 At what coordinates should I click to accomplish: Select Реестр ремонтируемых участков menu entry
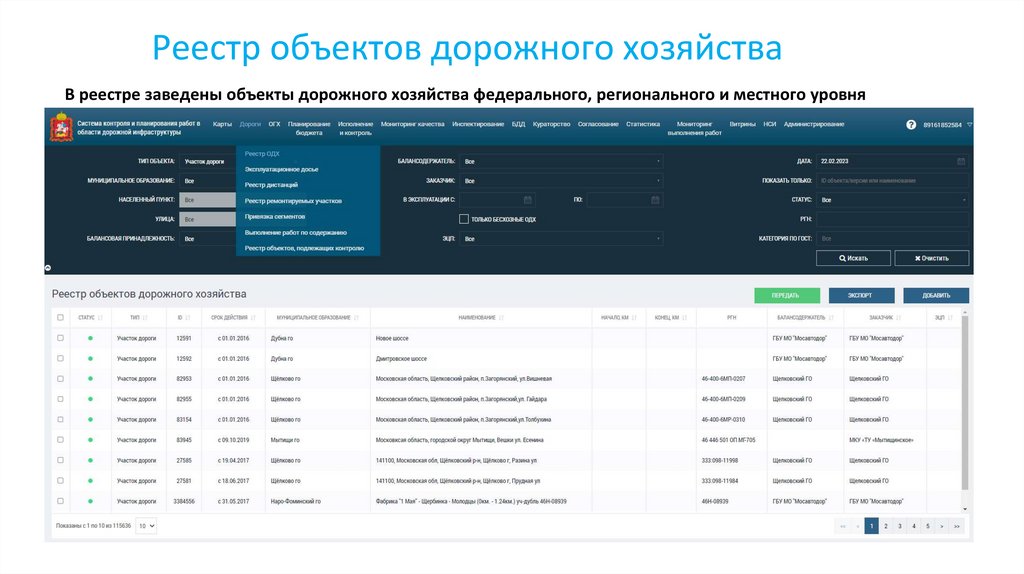pyautogui.click(x=293, y=201)
